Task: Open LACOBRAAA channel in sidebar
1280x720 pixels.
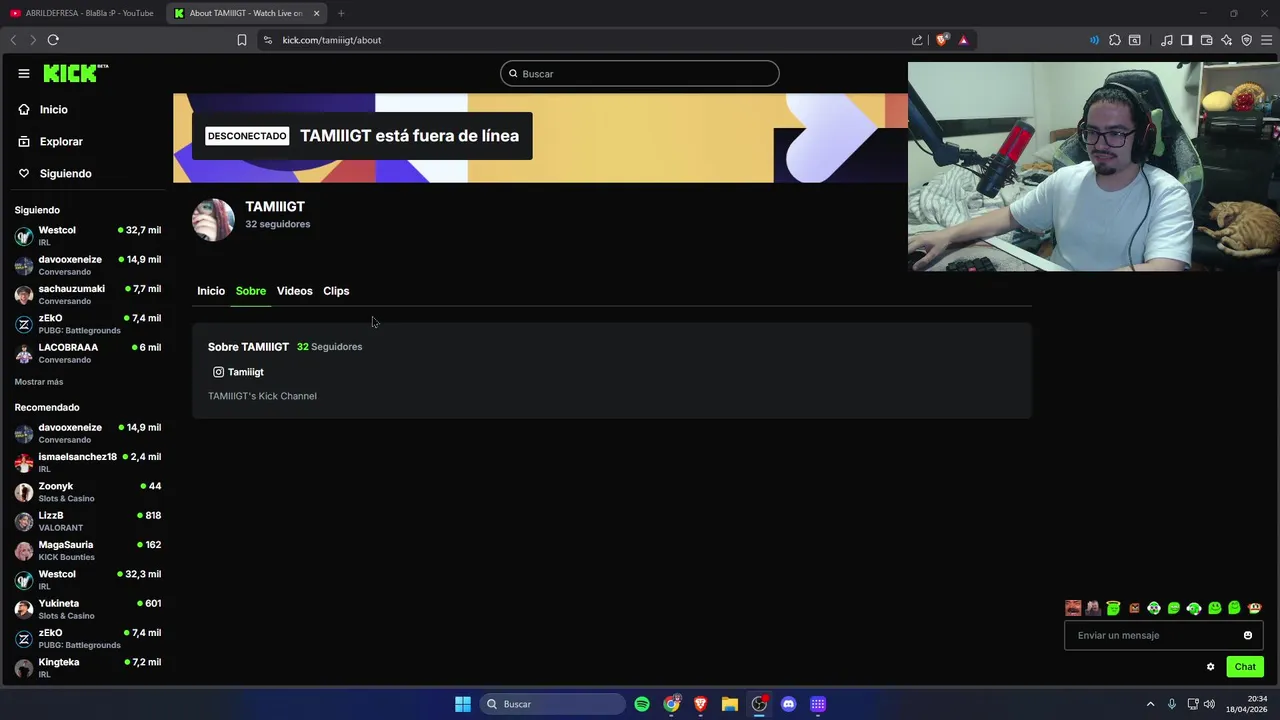Action: pyautogui.click(x=88, y=353)
